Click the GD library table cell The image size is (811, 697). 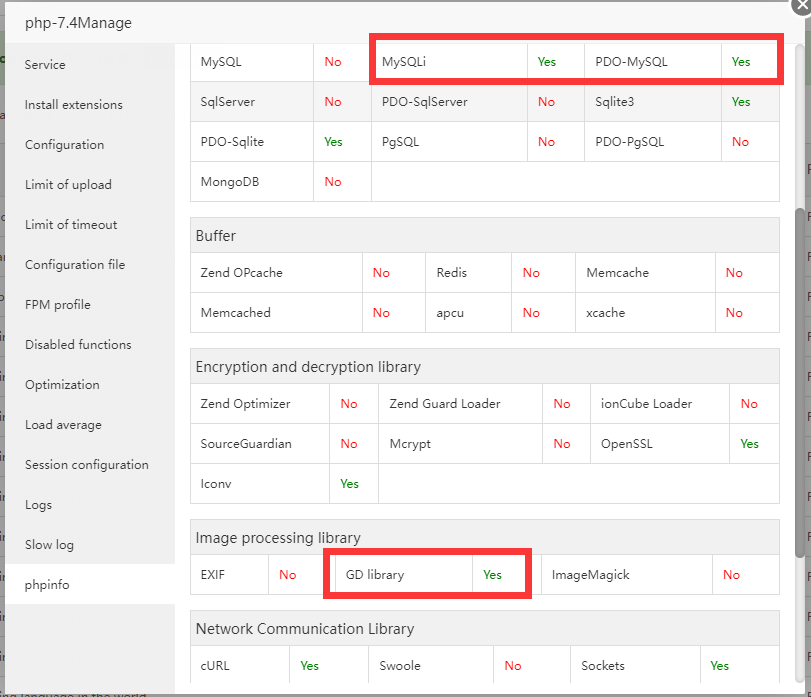click(375, 575)
